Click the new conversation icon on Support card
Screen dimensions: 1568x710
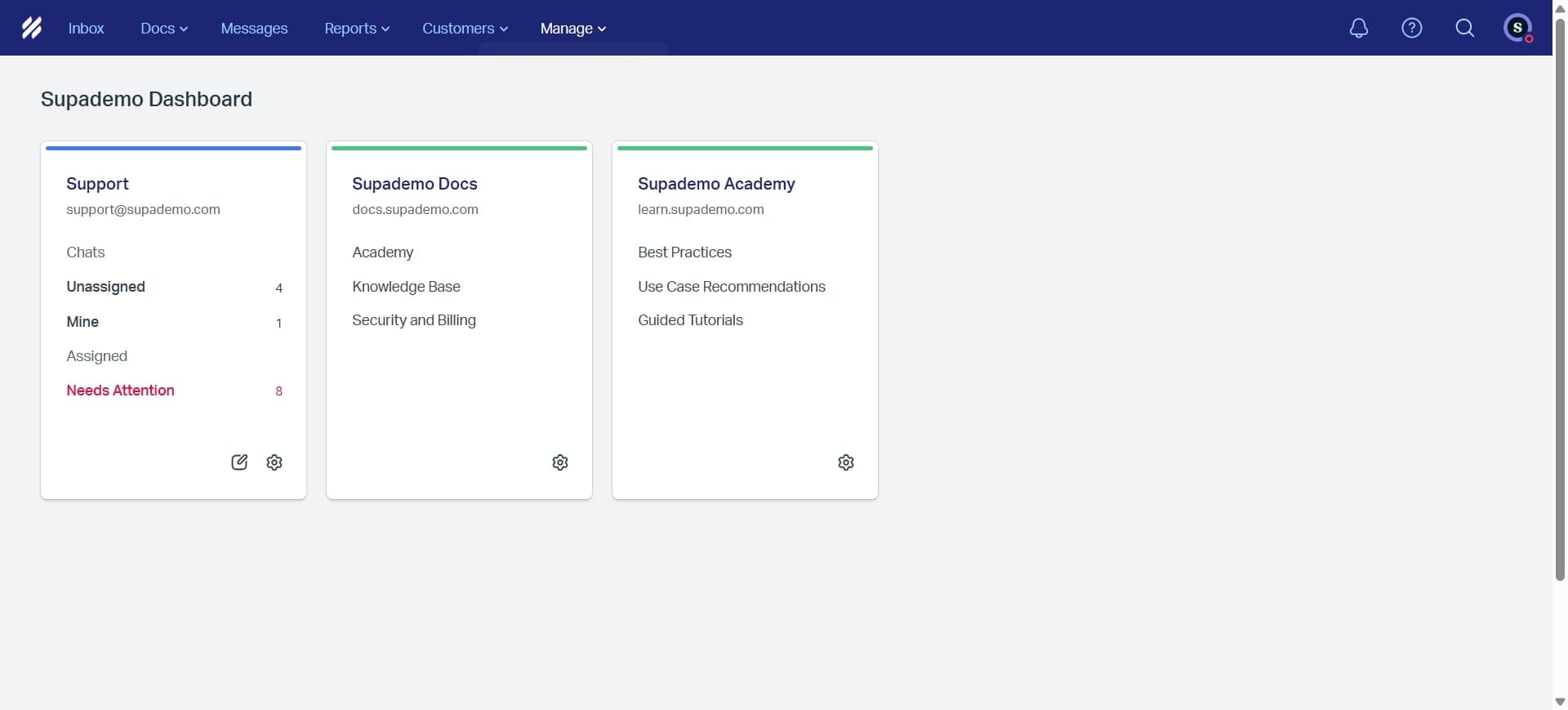pyautogui.click(x=238, y=462)
